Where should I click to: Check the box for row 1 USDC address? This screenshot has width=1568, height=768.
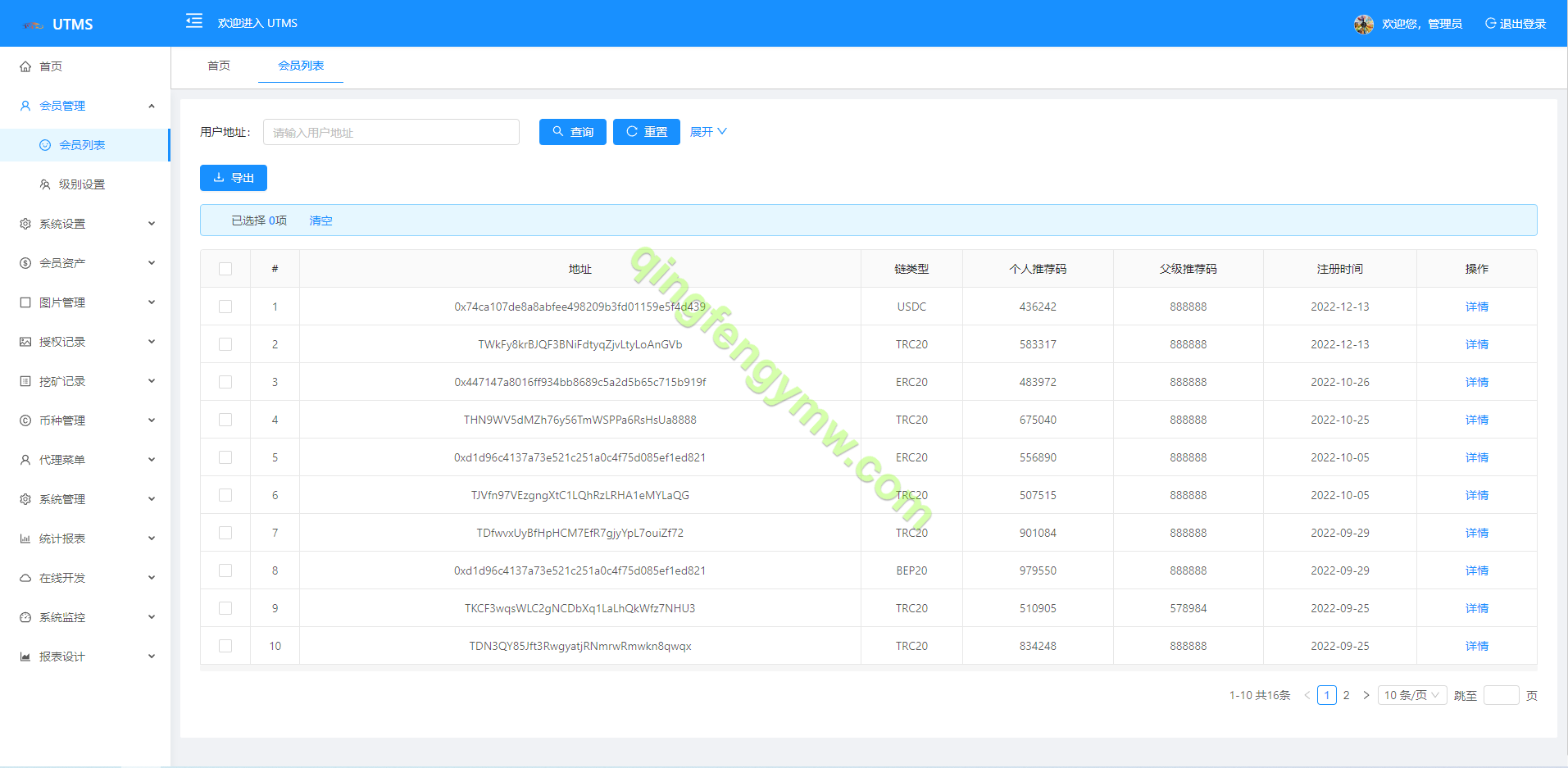[225, 307]
